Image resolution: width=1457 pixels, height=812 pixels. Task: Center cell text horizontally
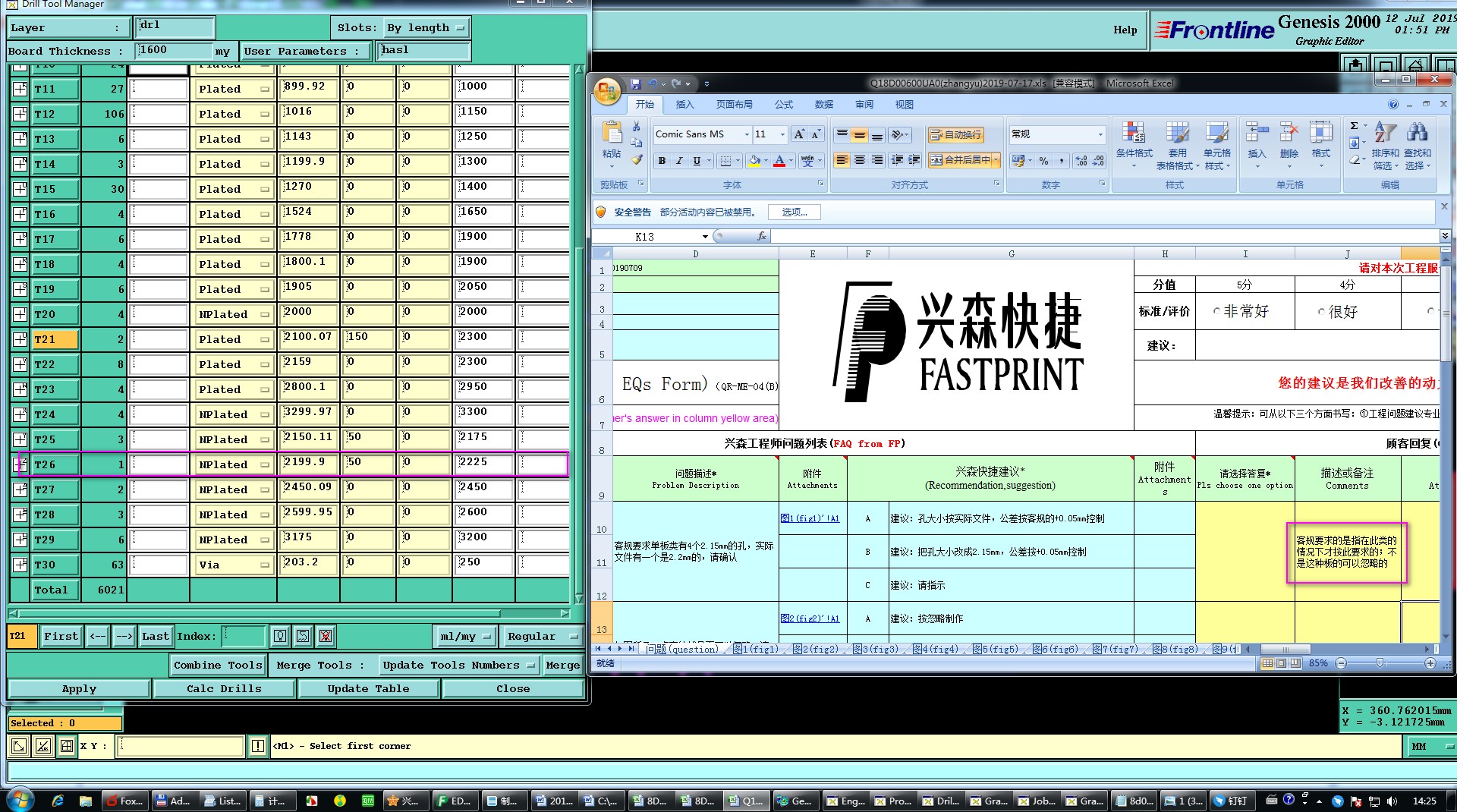(x=859, y=160)
